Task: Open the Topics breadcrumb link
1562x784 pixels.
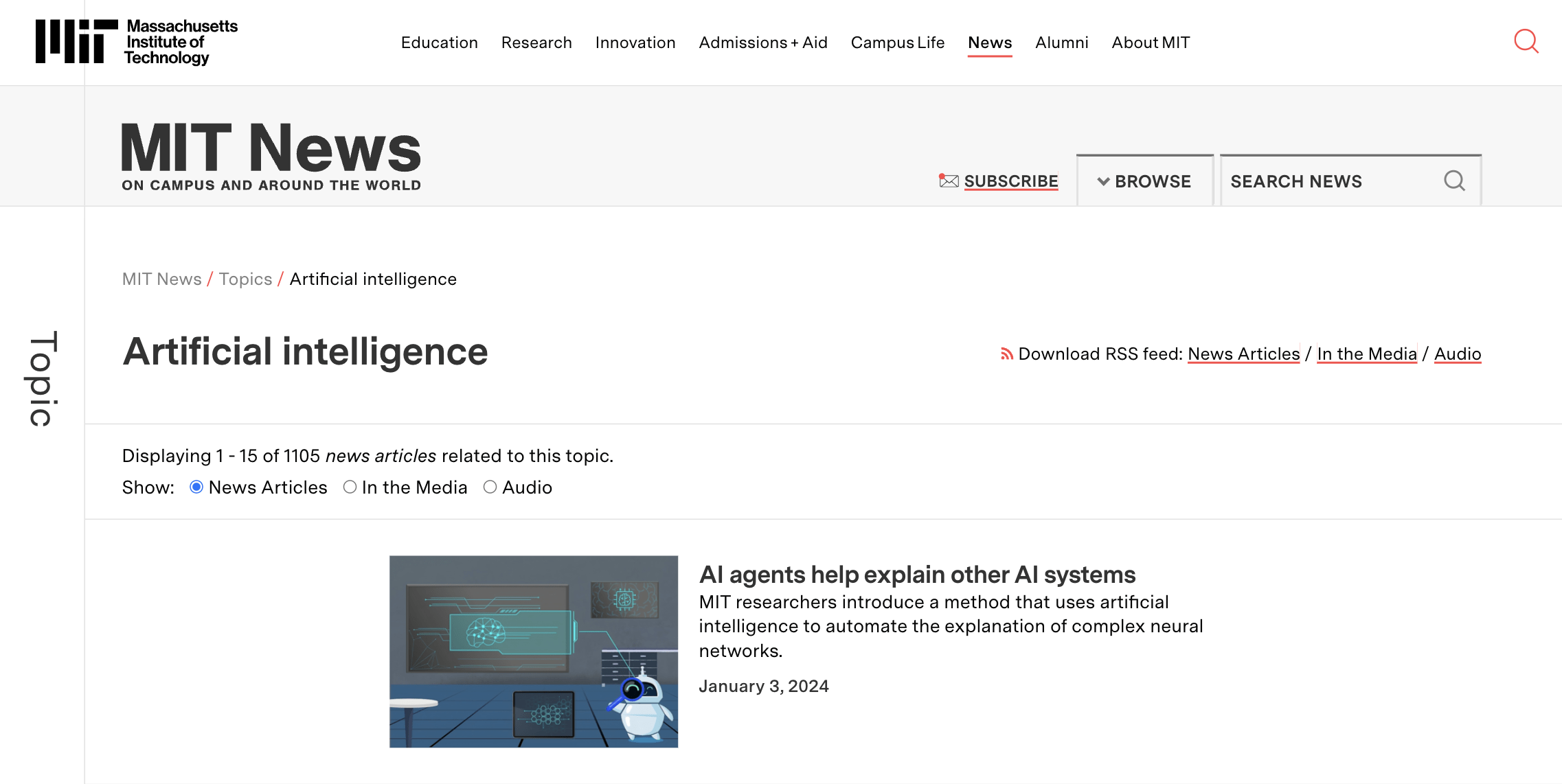Action: [x=245, y=279]
